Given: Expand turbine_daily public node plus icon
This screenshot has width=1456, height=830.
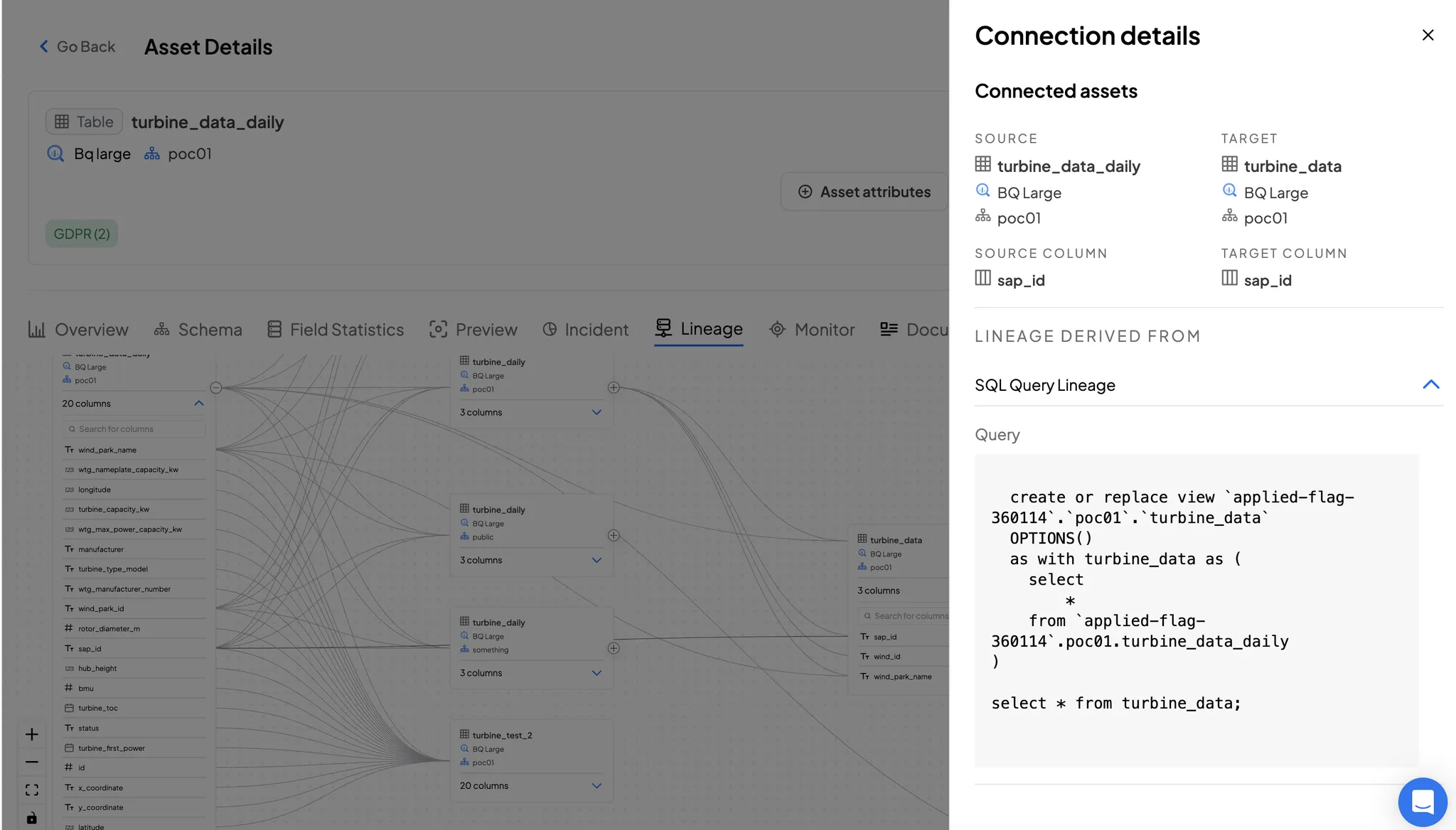Looking at the screenshot, I should tap(614, 535).
